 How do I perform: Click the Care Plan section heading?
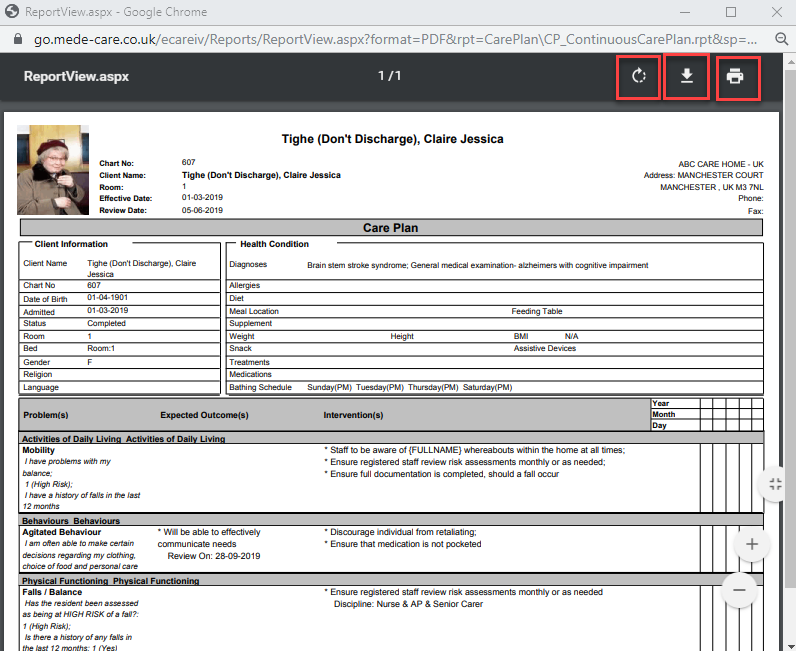[x=390, y=228]
